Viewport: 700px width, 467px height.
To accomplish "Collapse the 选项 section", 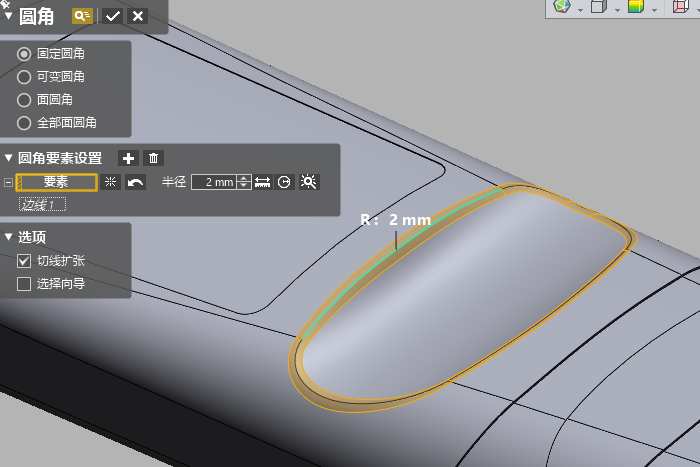I will pos(9,237).
